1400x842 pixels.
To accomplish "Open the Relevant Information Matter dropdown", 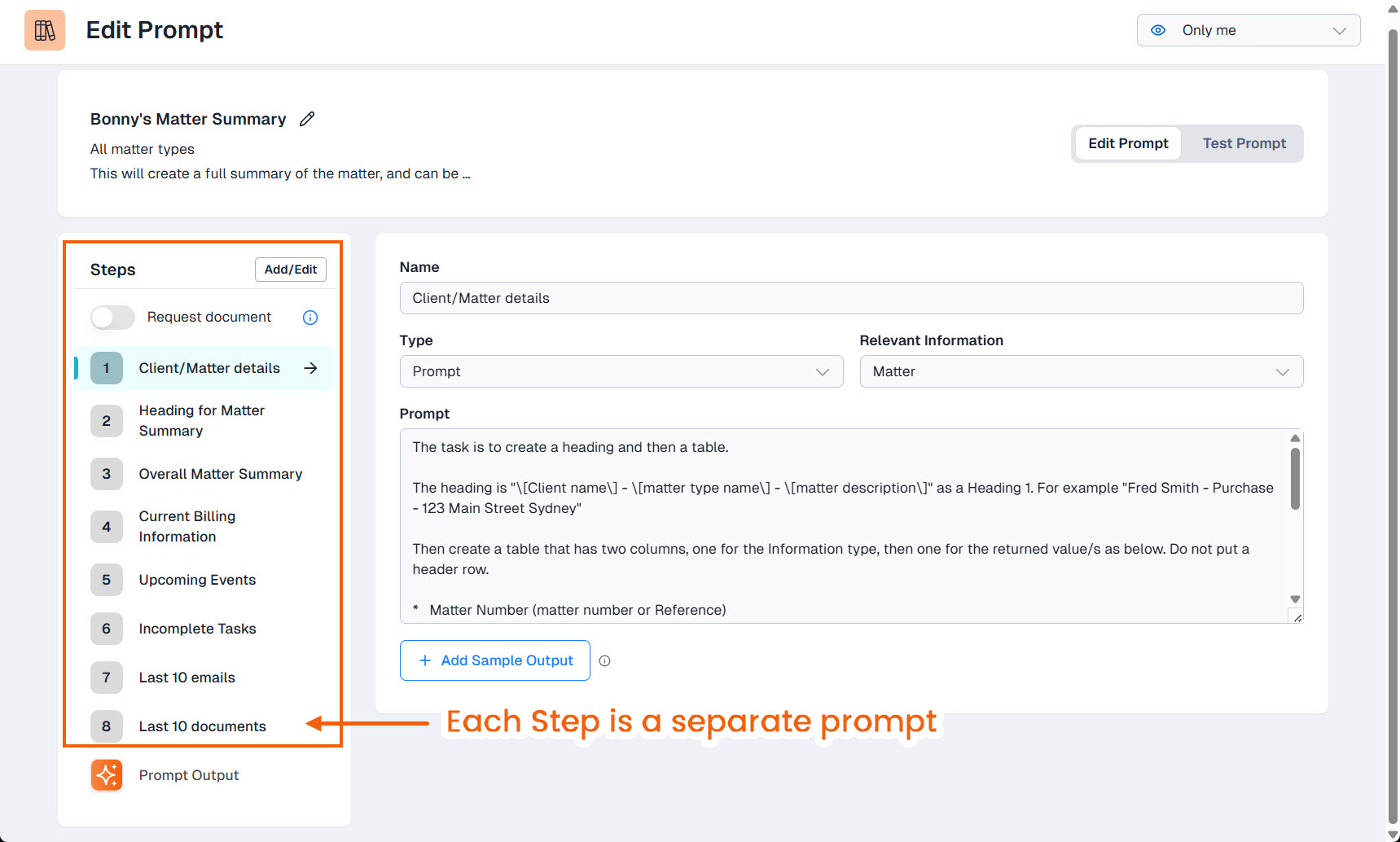I will click(1081, 371).
